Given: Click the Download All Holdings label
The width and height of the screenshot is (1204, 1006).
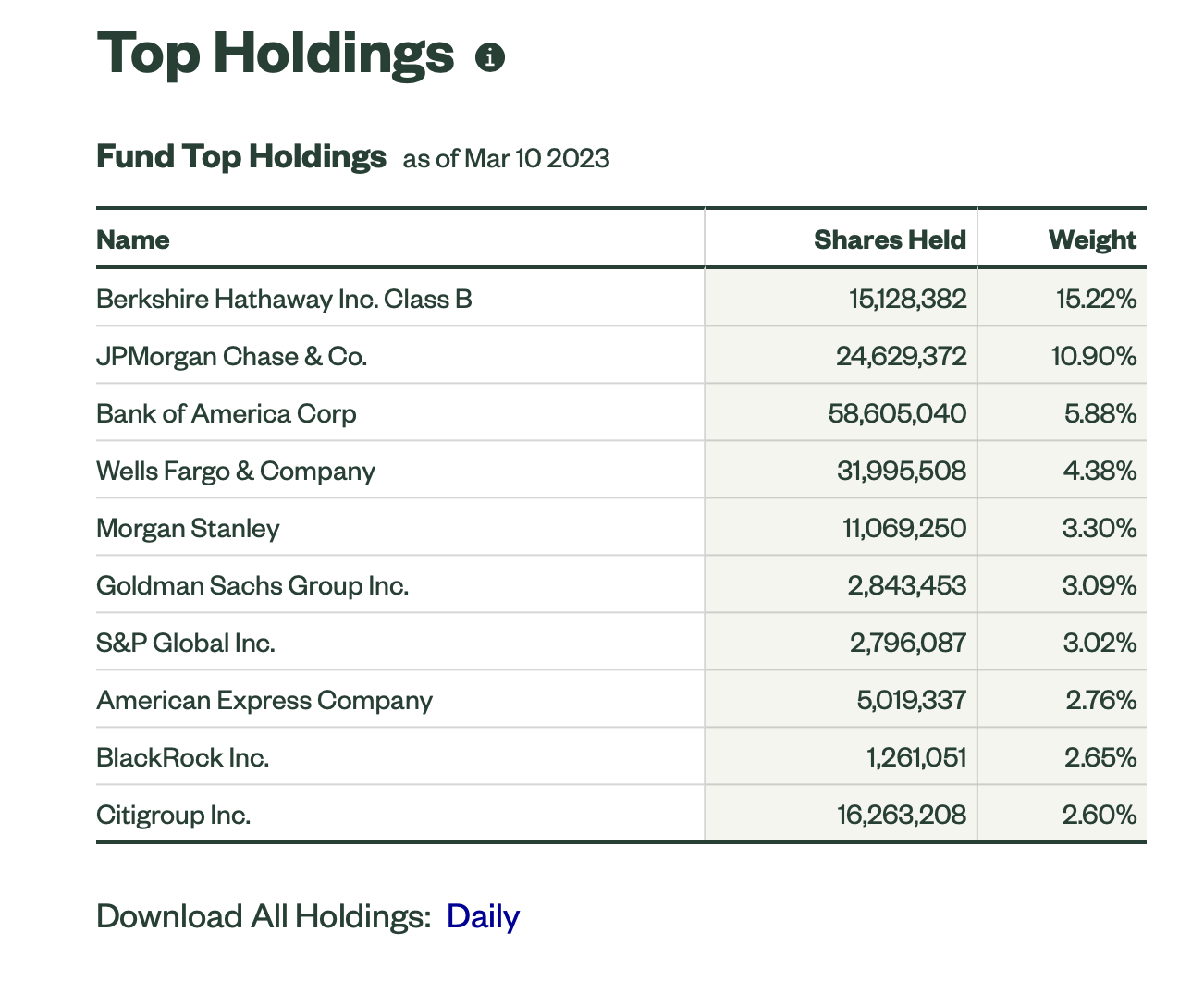Looking at the screenshot, I should pos(264,916).
